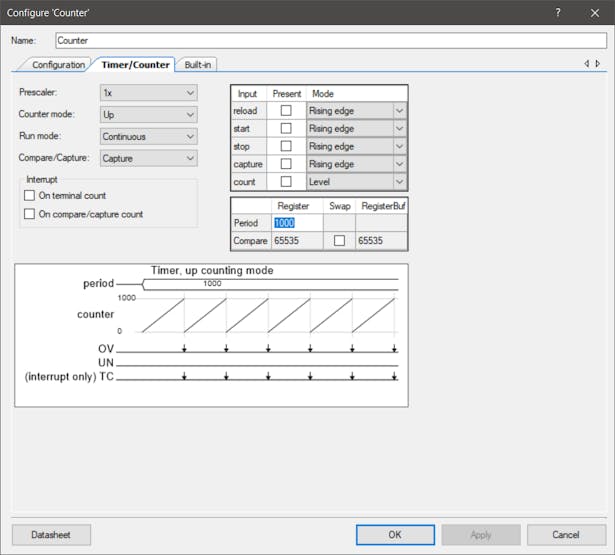Enable On terminal count interrupt
The width and height of the screenshot is (615, 555).
click(x=30, y=196)
